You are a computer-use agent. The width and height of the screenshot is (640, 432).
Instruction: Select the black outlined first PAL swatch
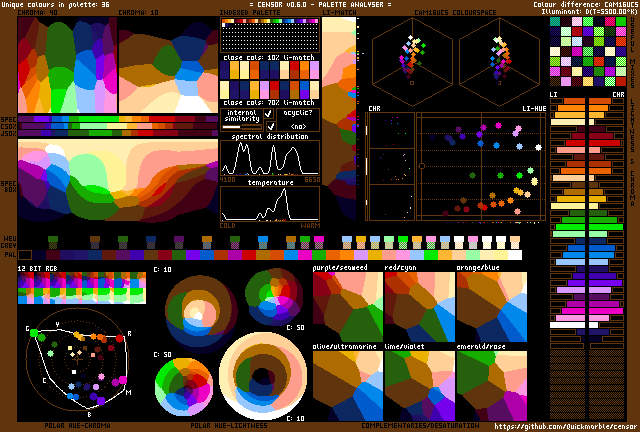click(25, 255)
